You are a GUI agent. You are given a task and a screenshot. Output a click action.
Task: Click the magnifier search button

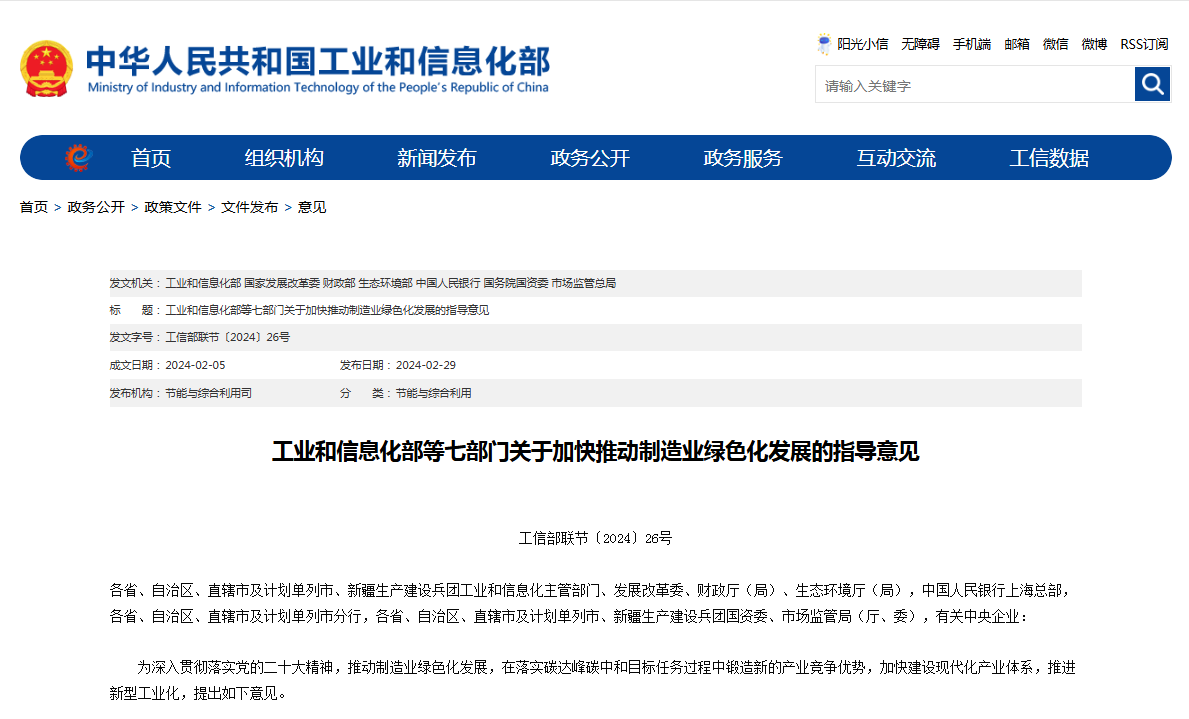point(1152,84)
